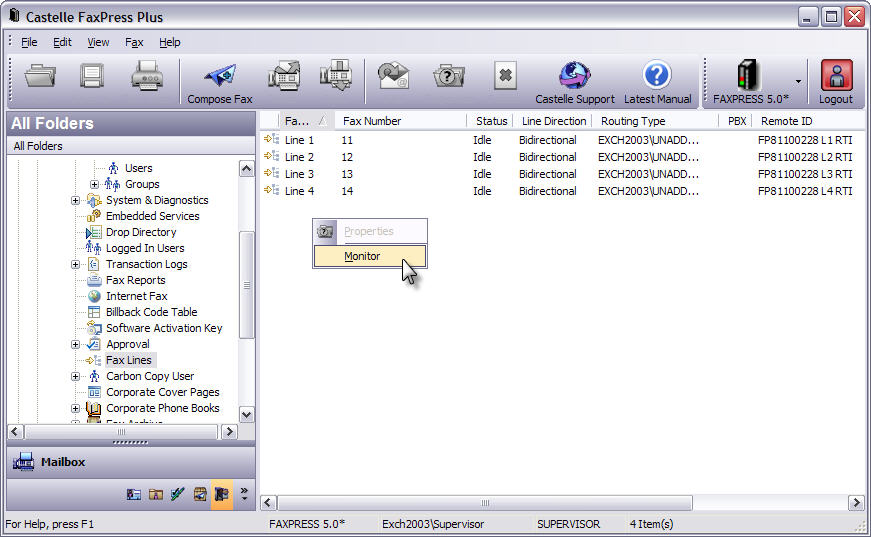Select Embedded Services in the tree

click(152, 216)
